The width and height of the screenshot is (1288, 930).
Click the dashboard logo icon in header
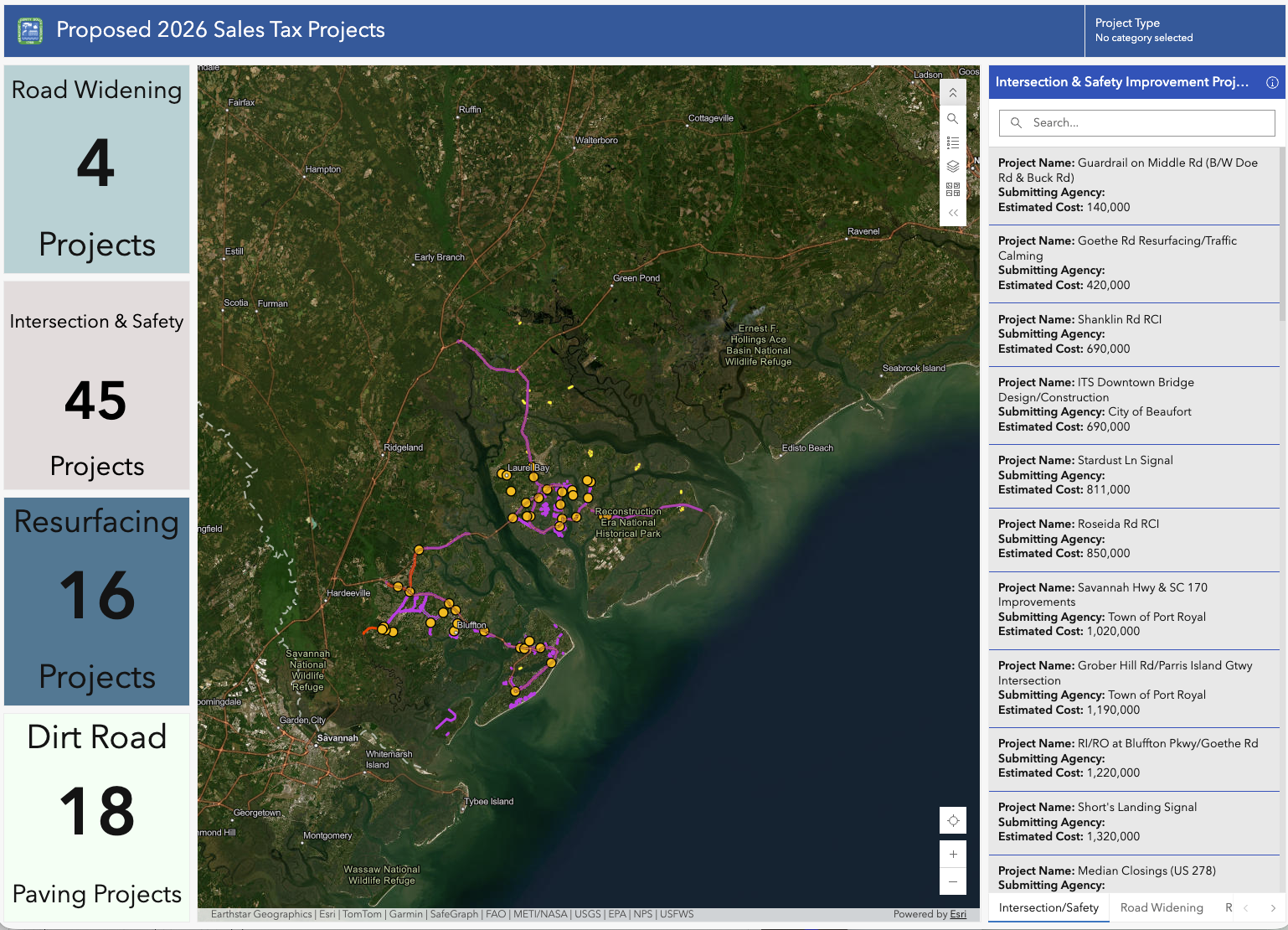point(30,31)
